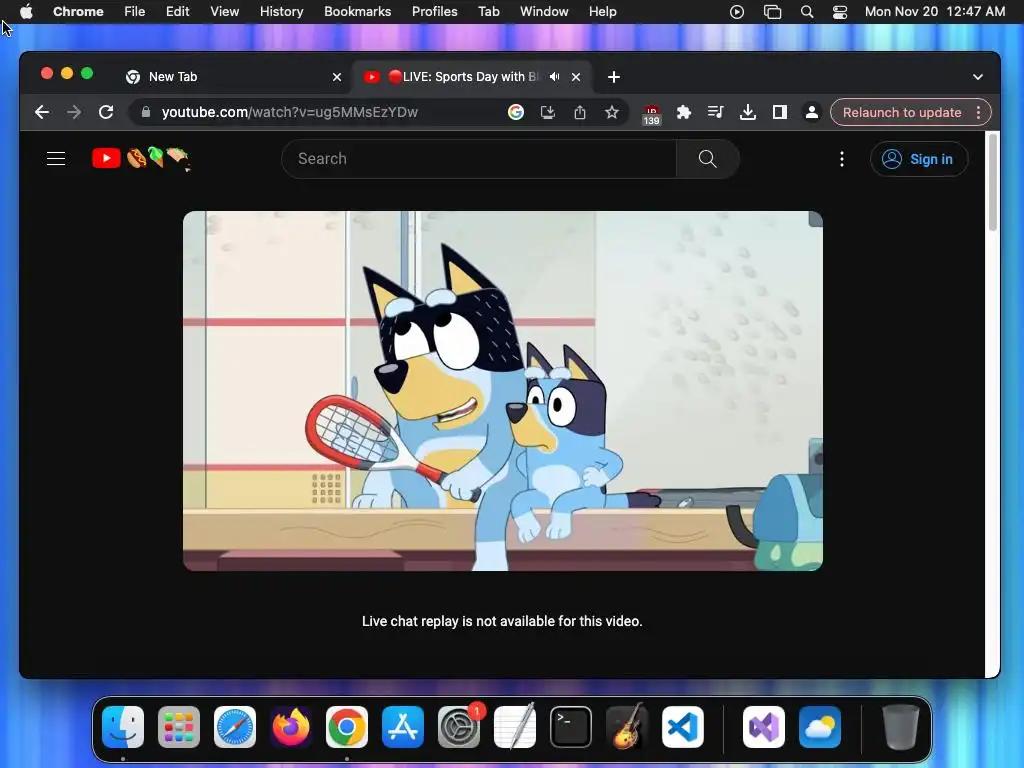This screenshot has width=1024, height=768.
Task: Open YouTube settings three-dot menu
Action: click(842, 159)
